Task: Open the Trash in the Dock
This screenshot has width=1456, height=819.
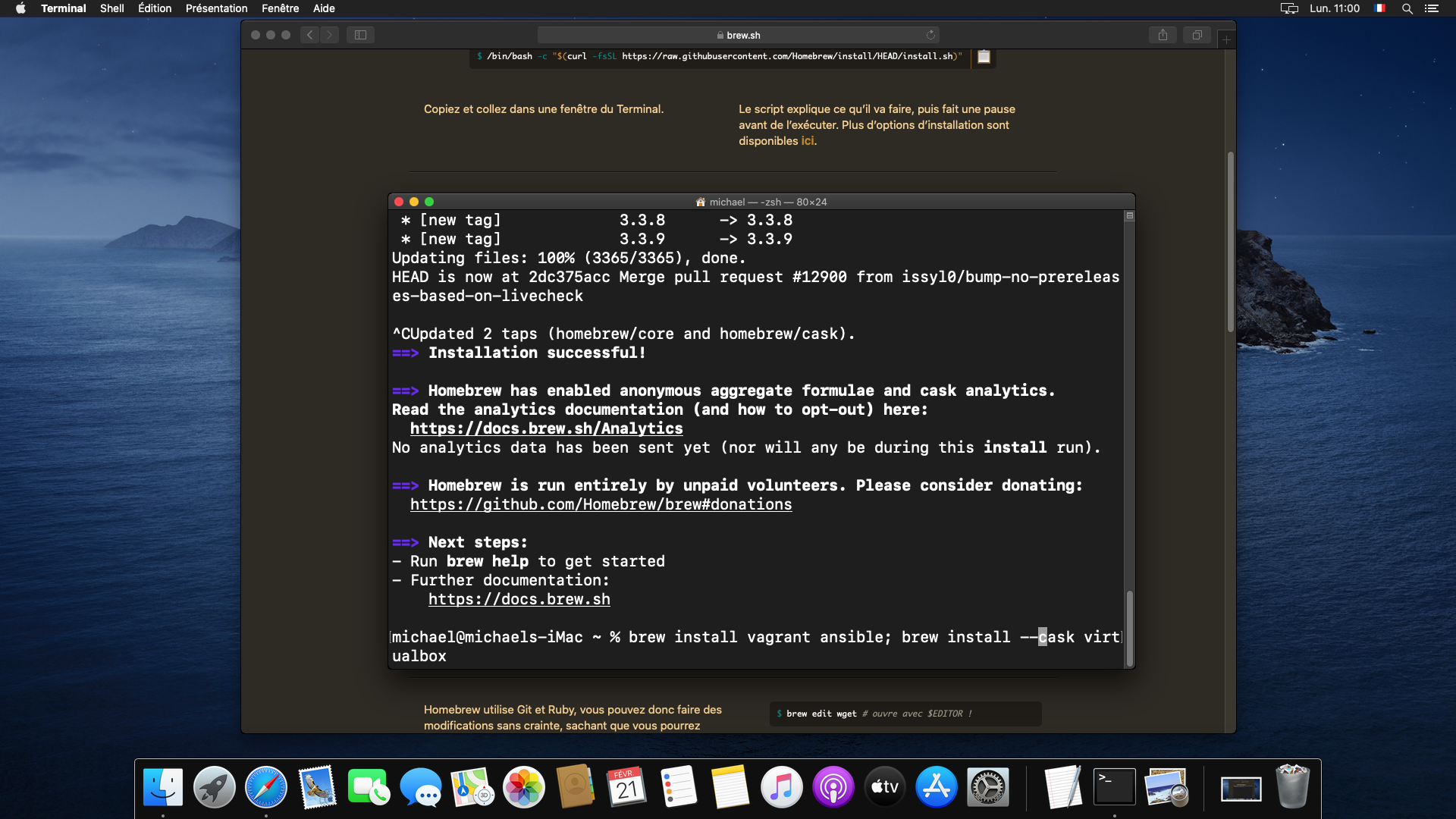Action: coord(1293,787)
